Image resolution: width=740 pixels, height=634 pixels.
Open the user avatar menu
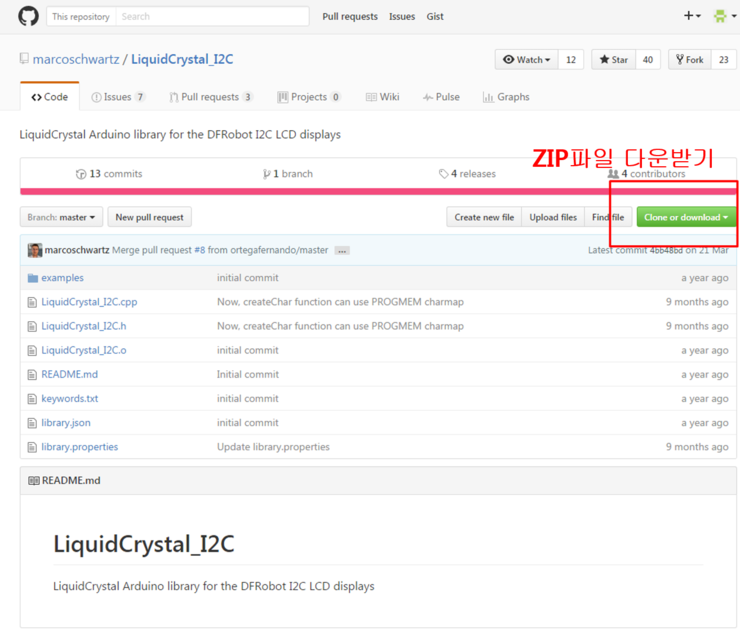pyautogui.click(x=725, y=16)
